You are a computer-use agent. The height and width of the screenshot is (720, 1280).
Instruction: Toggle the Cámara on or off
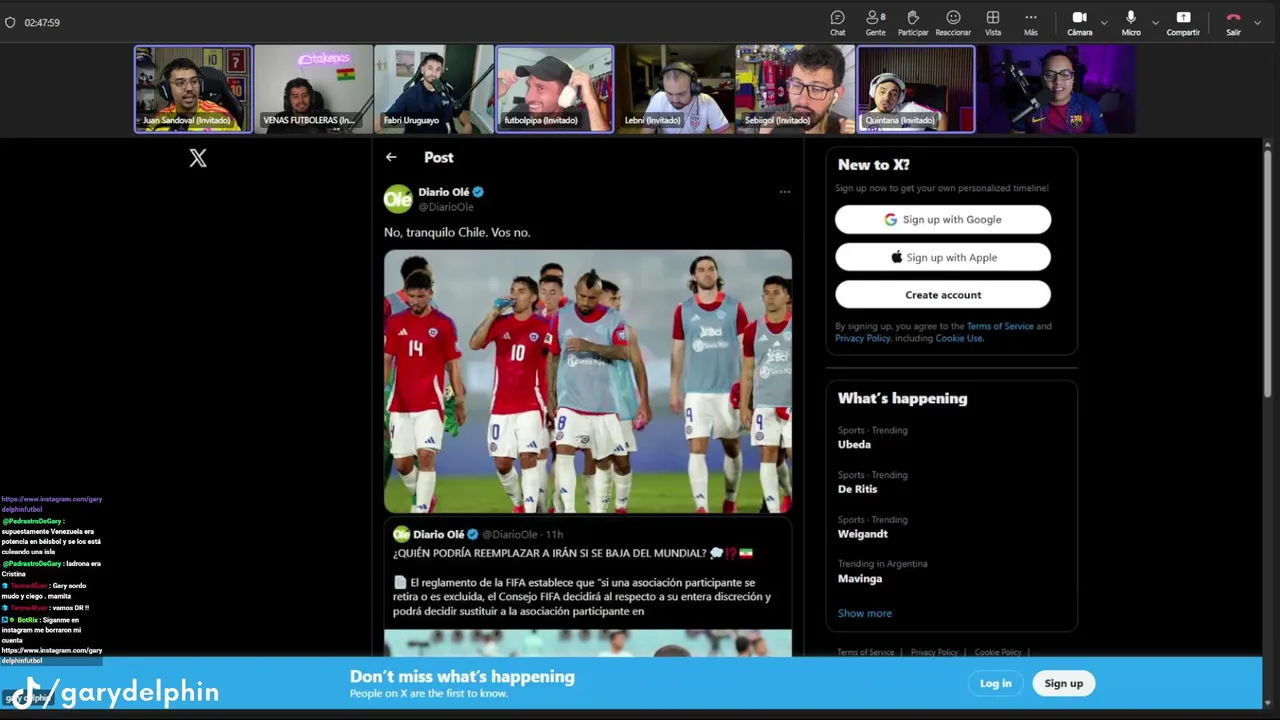[1079, 22]
